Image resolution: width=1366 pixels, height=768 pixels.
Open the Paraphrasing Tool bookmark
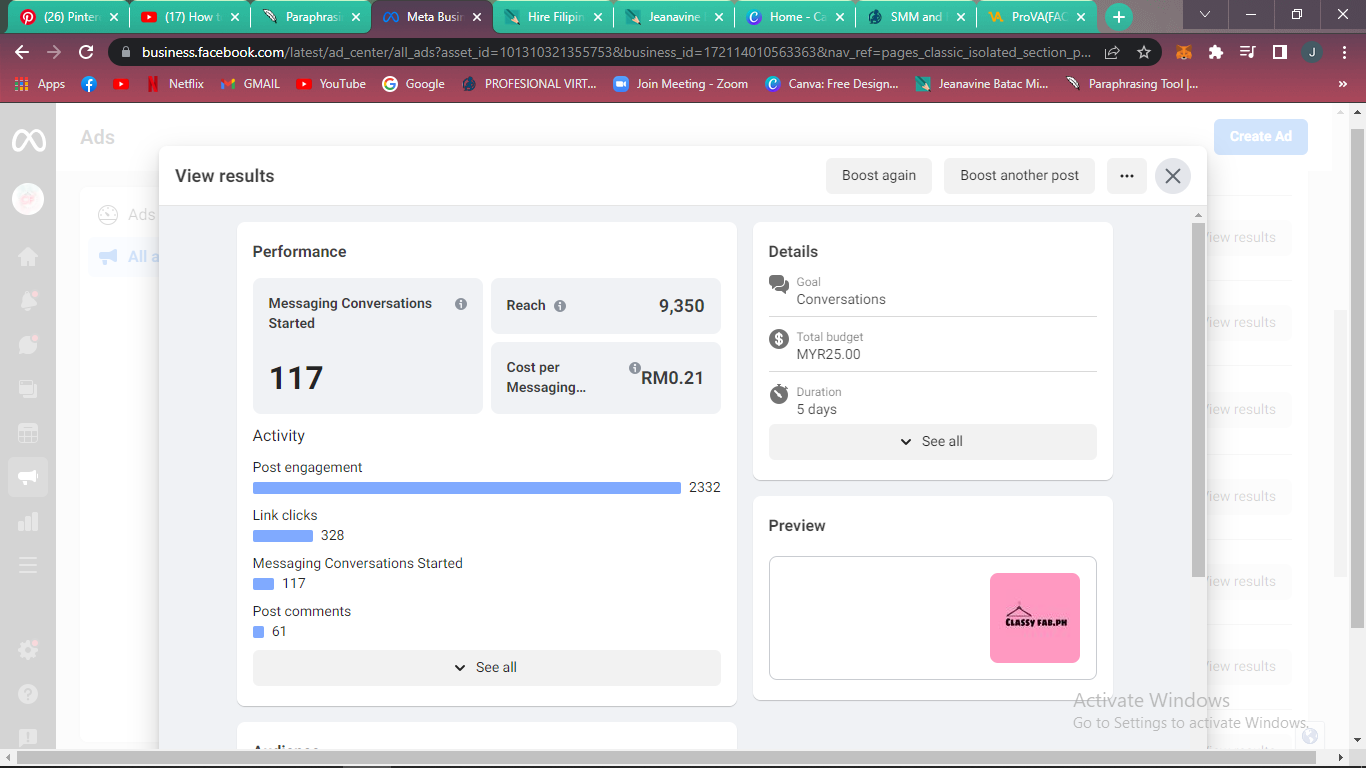pyautogui.click(x=1133, y=84)
